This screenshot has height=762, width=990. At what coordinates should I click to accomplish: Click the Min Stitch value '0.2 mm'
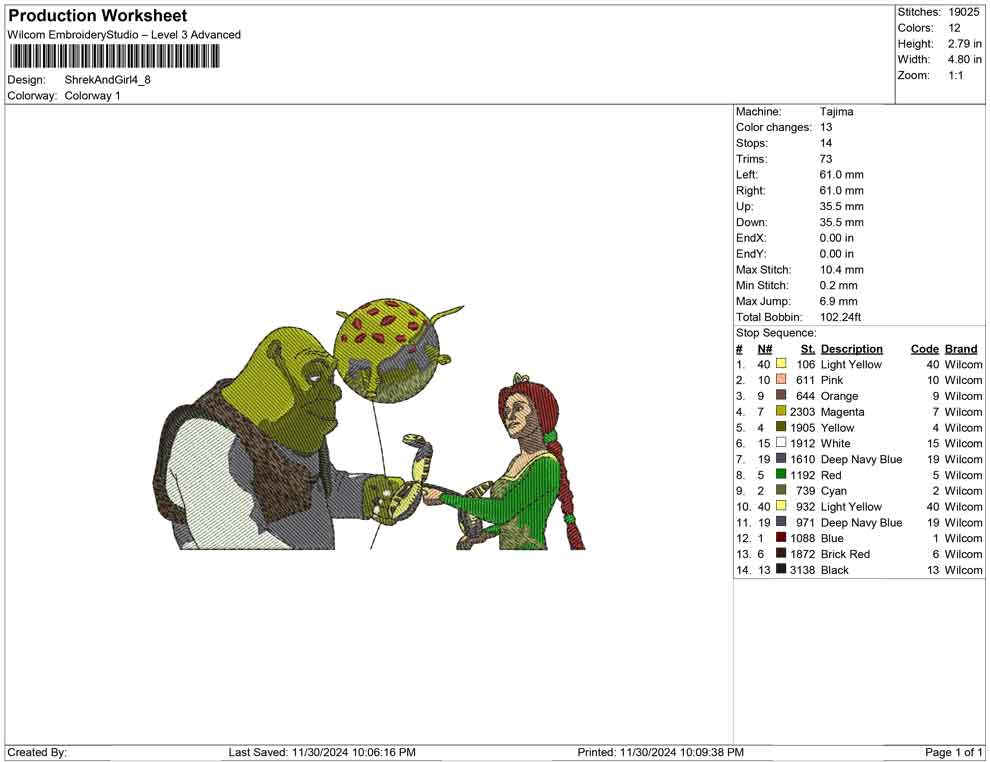point(838,285)
